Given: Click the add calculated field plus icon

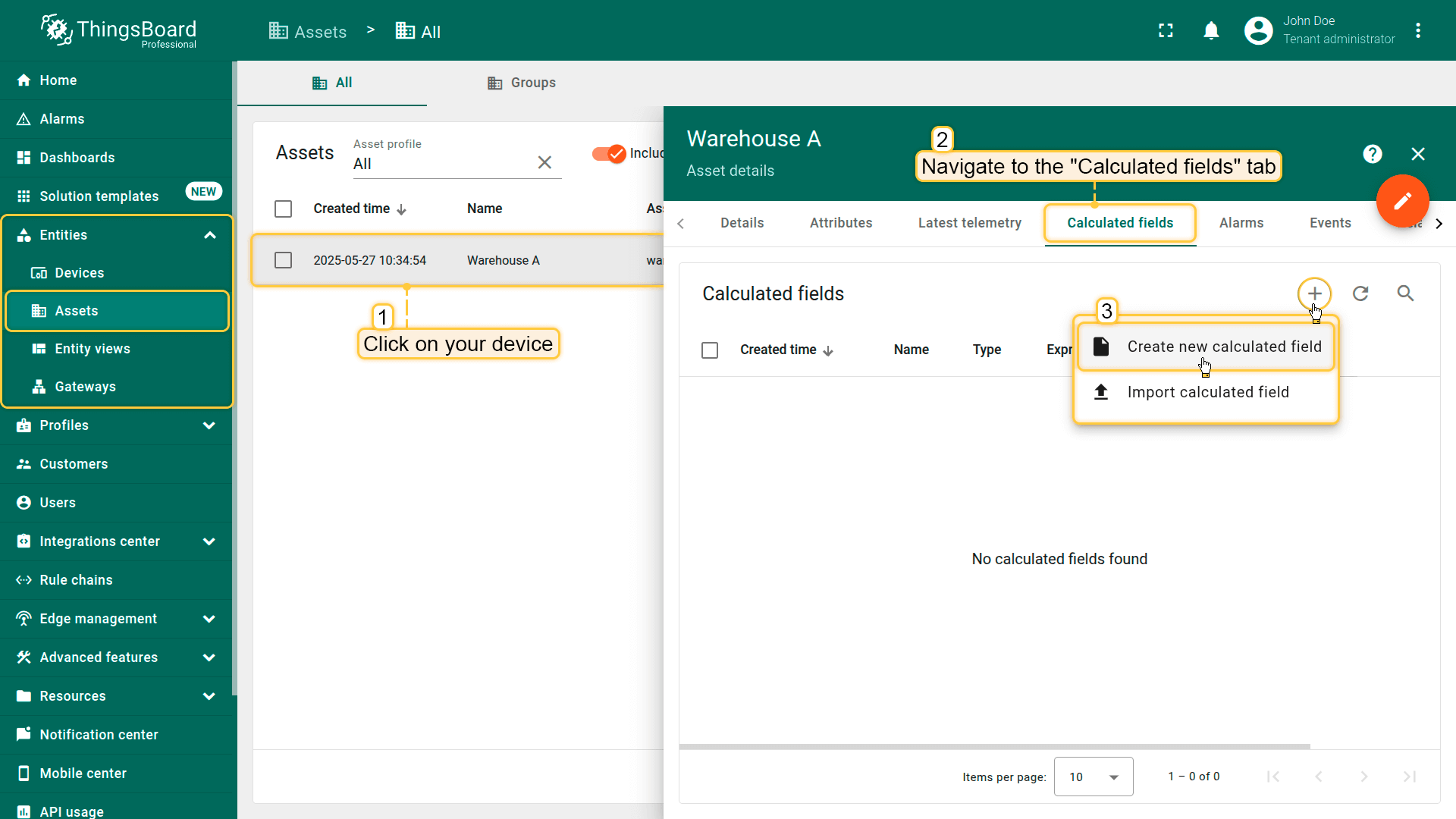Looking at the screenshot, I should click(1314, 293).
